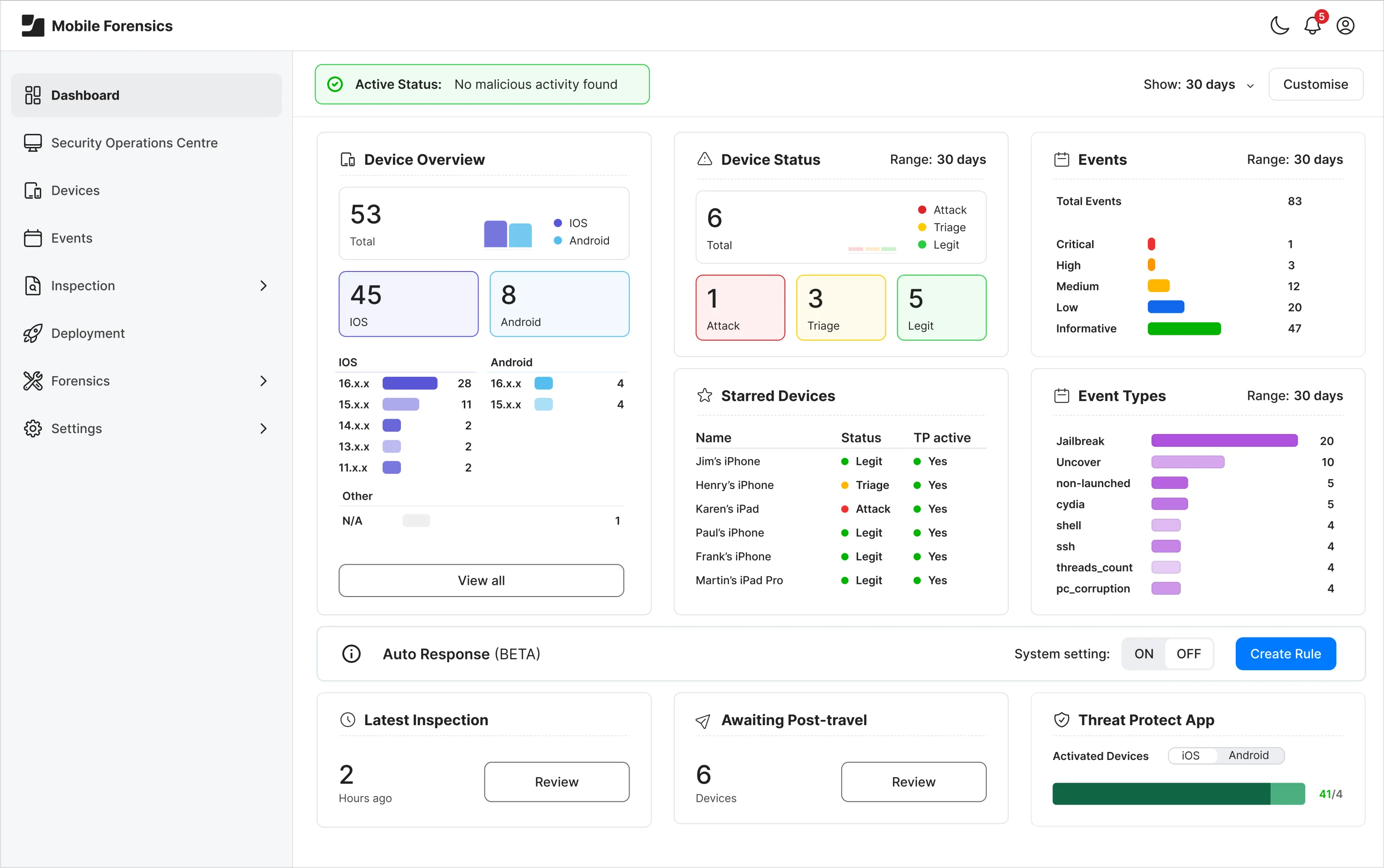Select the Security Operations Centre sidebar icon

pyautogui.click(x=33, y=142)
